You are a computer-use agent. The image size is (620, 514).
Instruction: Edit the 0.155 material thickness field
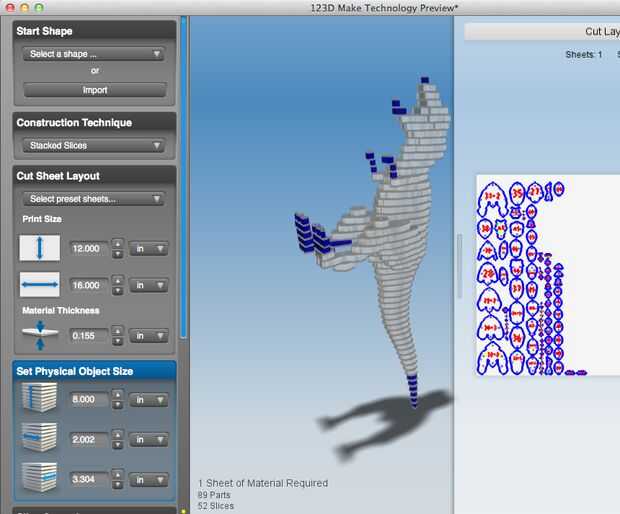(x=89, y=336)
